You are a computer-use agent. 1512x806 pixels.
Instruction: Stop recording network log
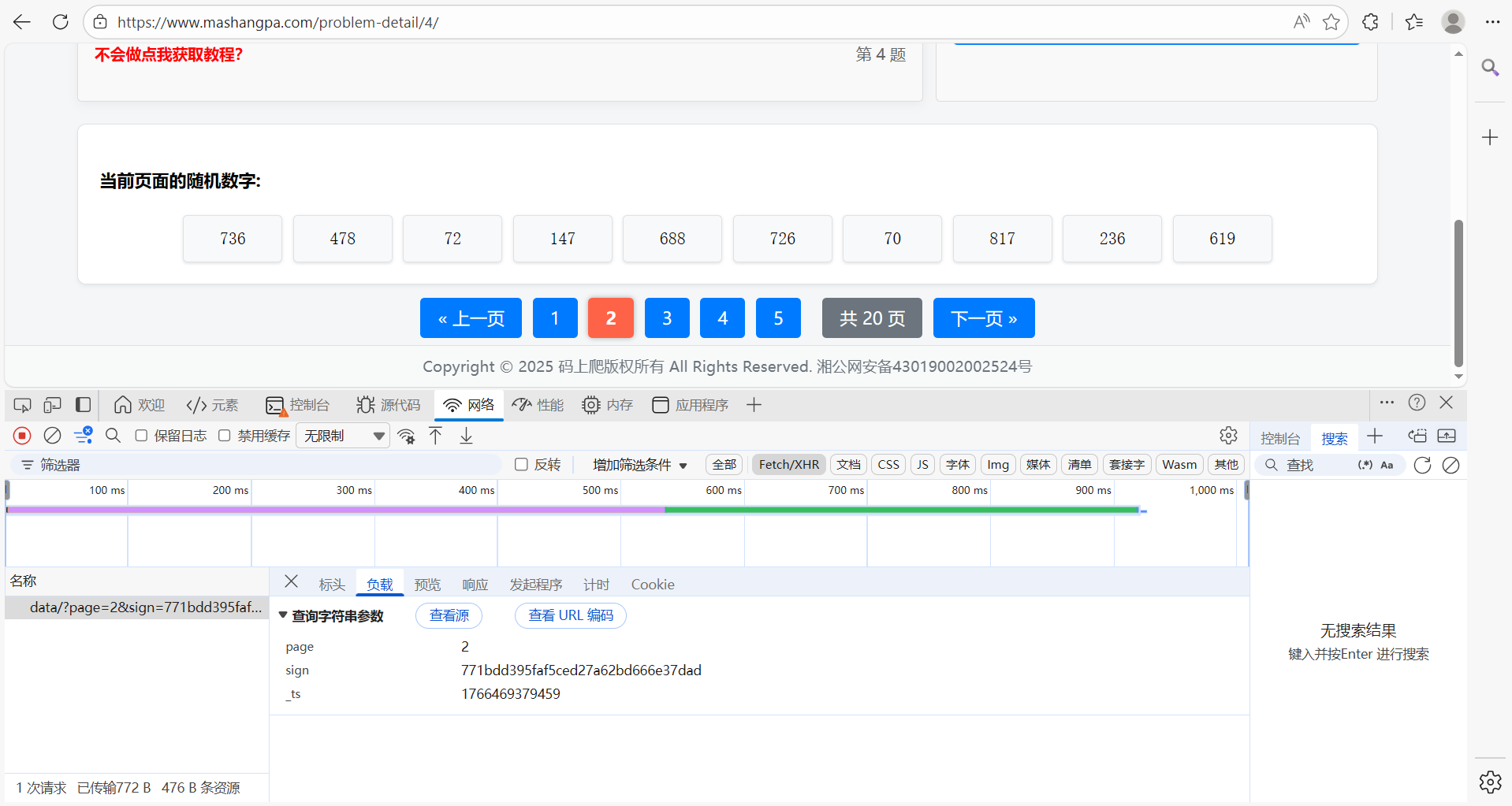(21, 435)
